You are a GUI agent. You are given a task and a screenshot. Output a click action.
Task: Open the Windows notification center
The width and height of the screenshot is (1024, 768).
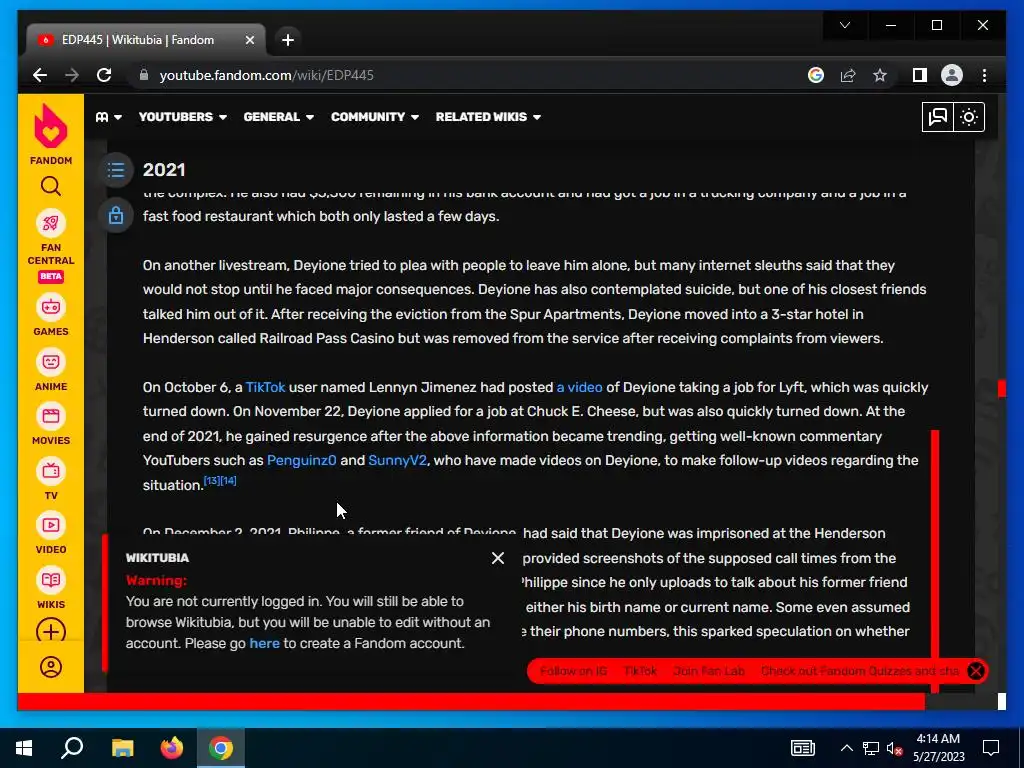[x=991, y=748]
